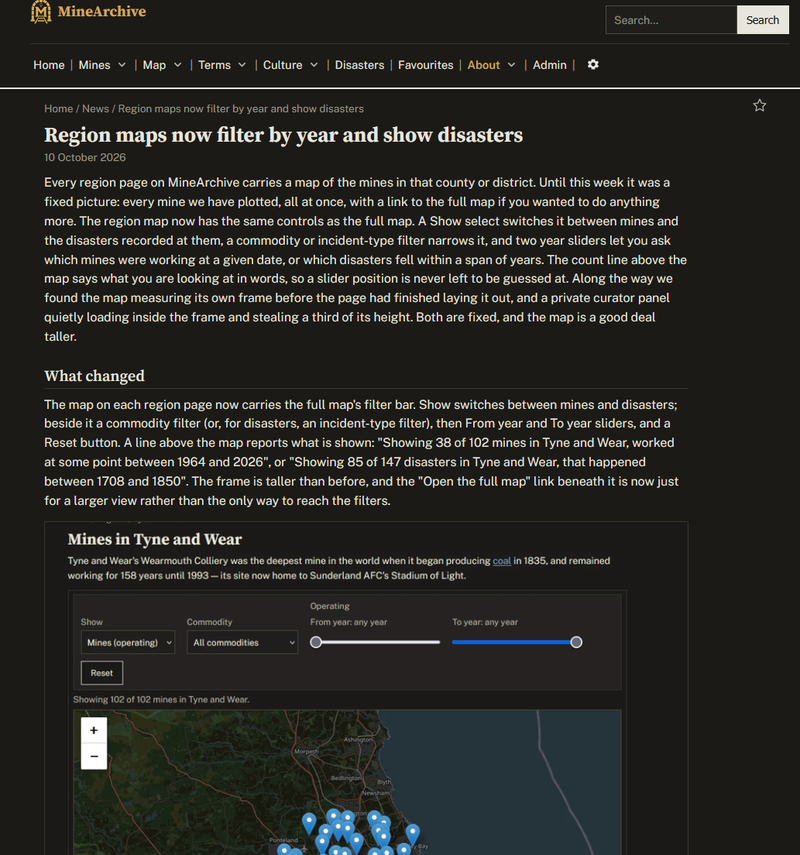Open the Show select 'Mines (operating)'
The width and height of the screenshot is (800, 855).
pyautogui.click(x=128, y=642)
